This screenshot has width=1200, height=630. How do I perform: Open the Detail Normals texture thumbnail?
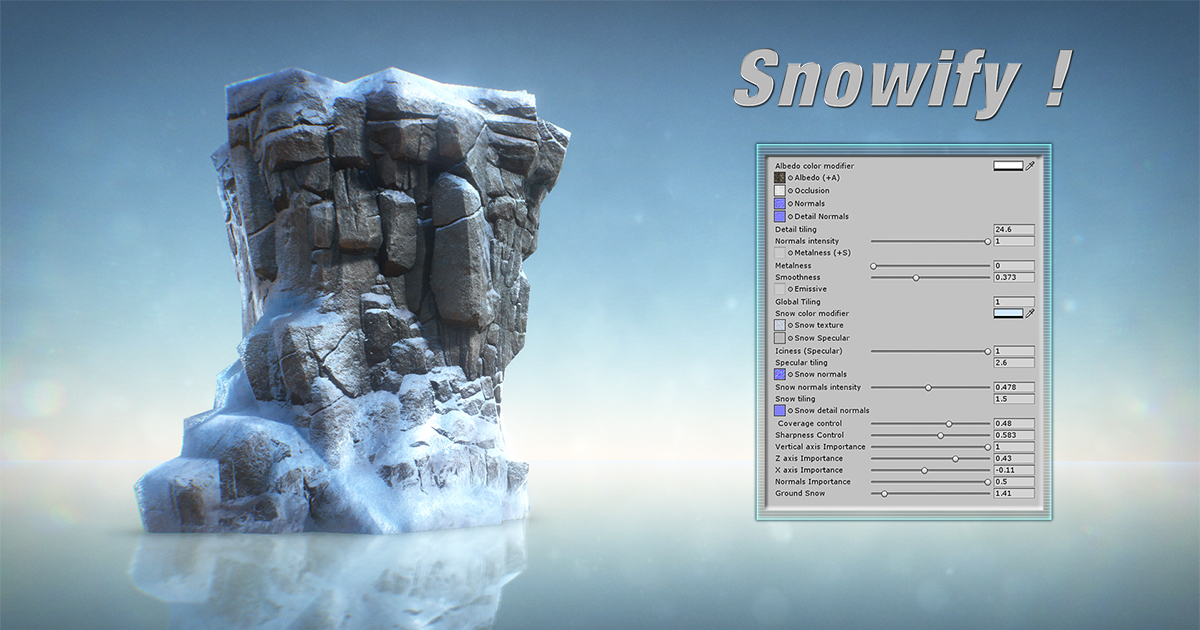point(780,216)
